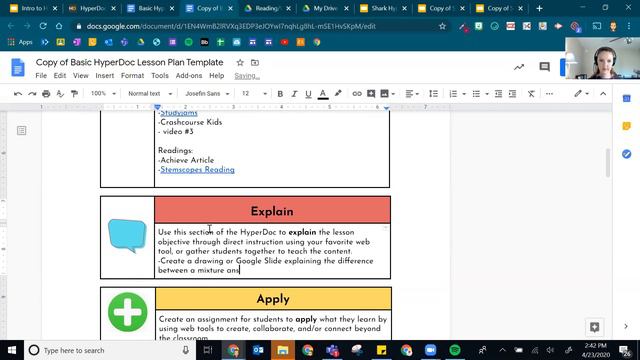Open the line spacing options
This screenshot has width=640, height=360.
click(433, 94)
